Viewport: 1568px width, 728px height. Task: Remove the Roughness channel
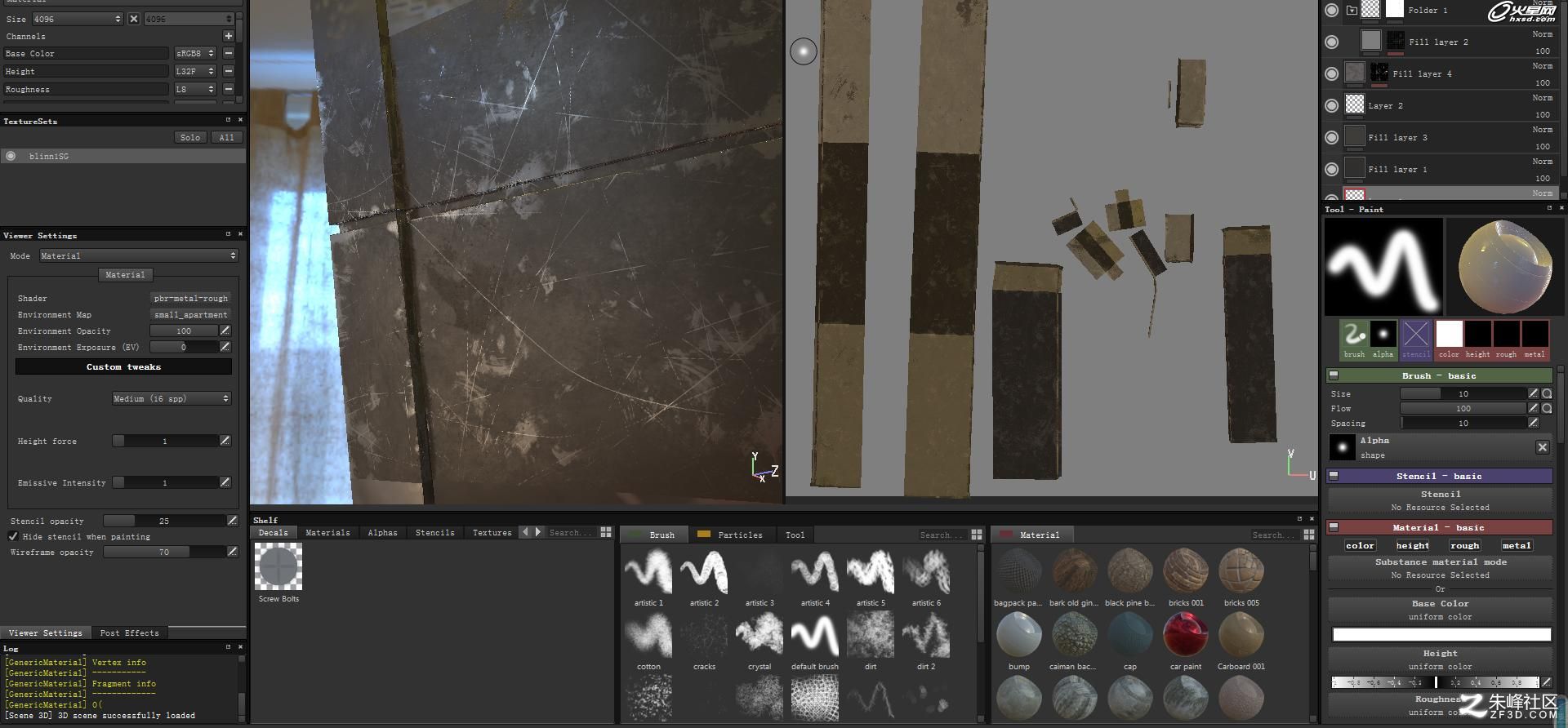coord(229,89)
